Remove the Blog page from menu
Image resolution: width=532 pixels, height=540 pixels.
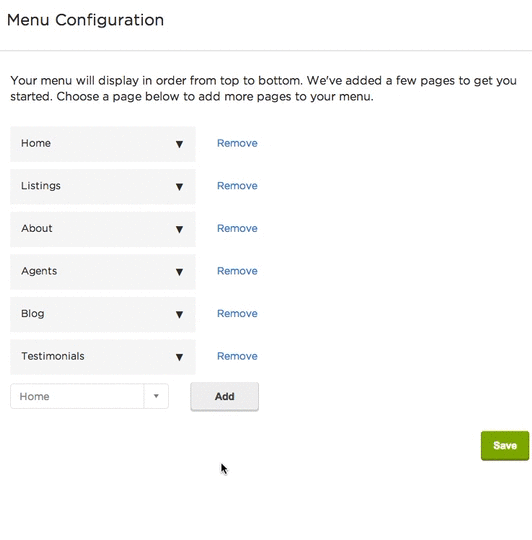237,314
